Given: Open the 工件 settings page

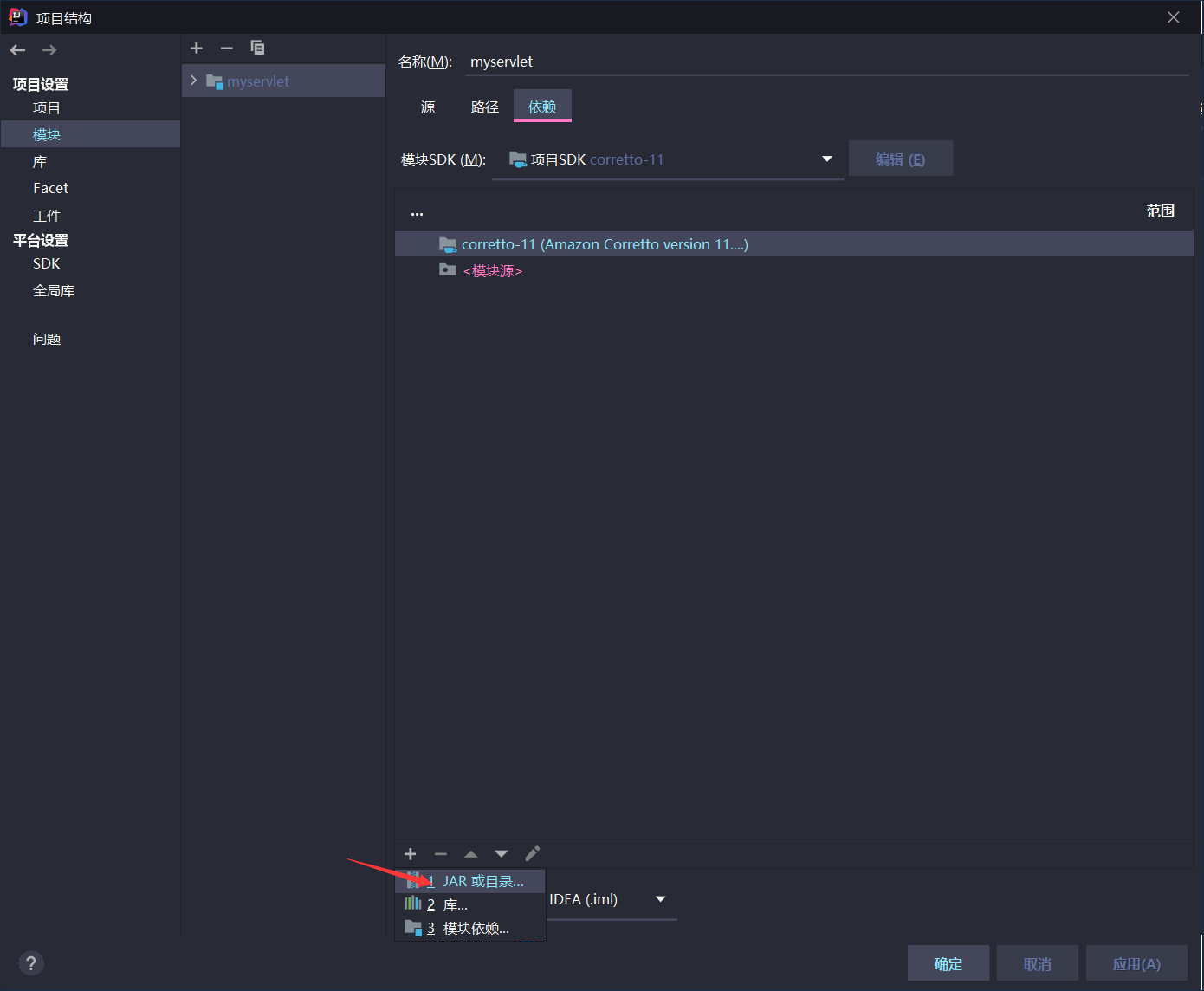Looking at the screenshot, I should click(x=47, y=216).
